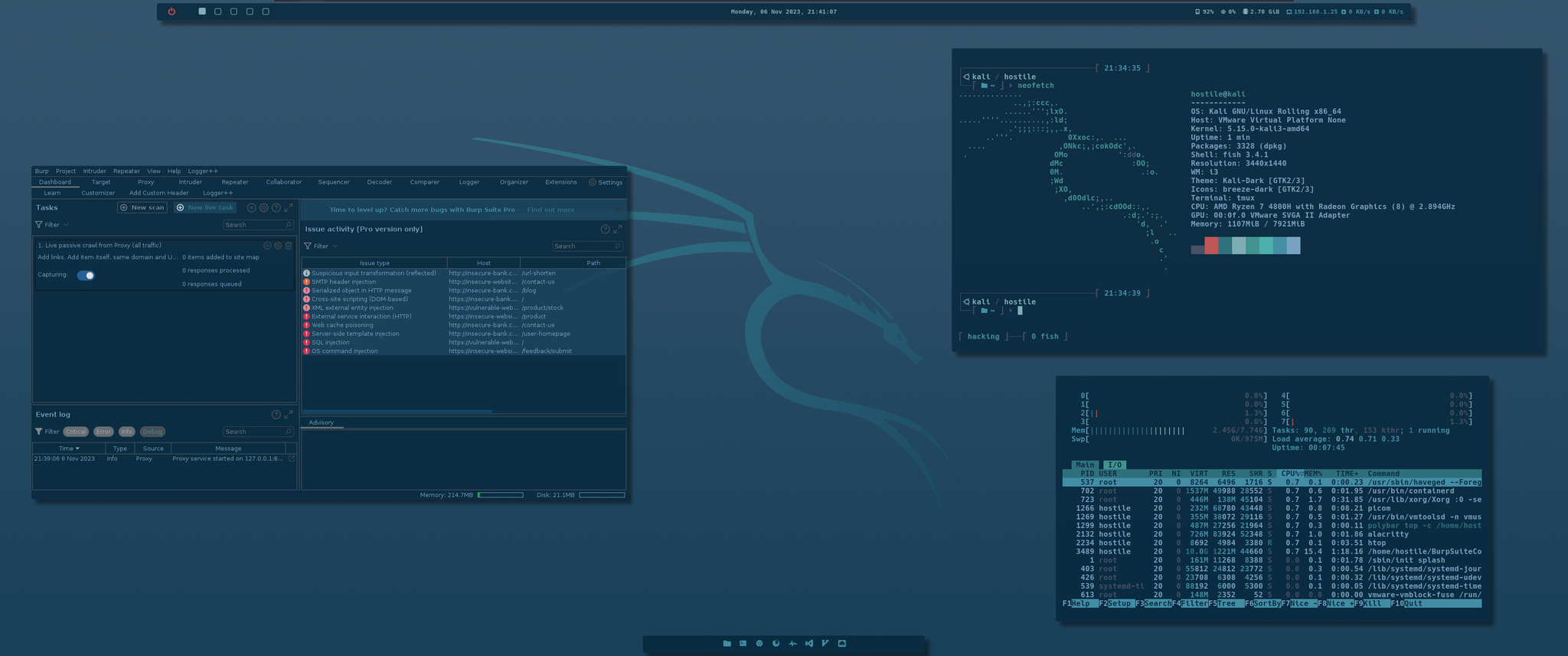Select the Advisory tab
Screen dimensions: 1568x656
point(322,423)
